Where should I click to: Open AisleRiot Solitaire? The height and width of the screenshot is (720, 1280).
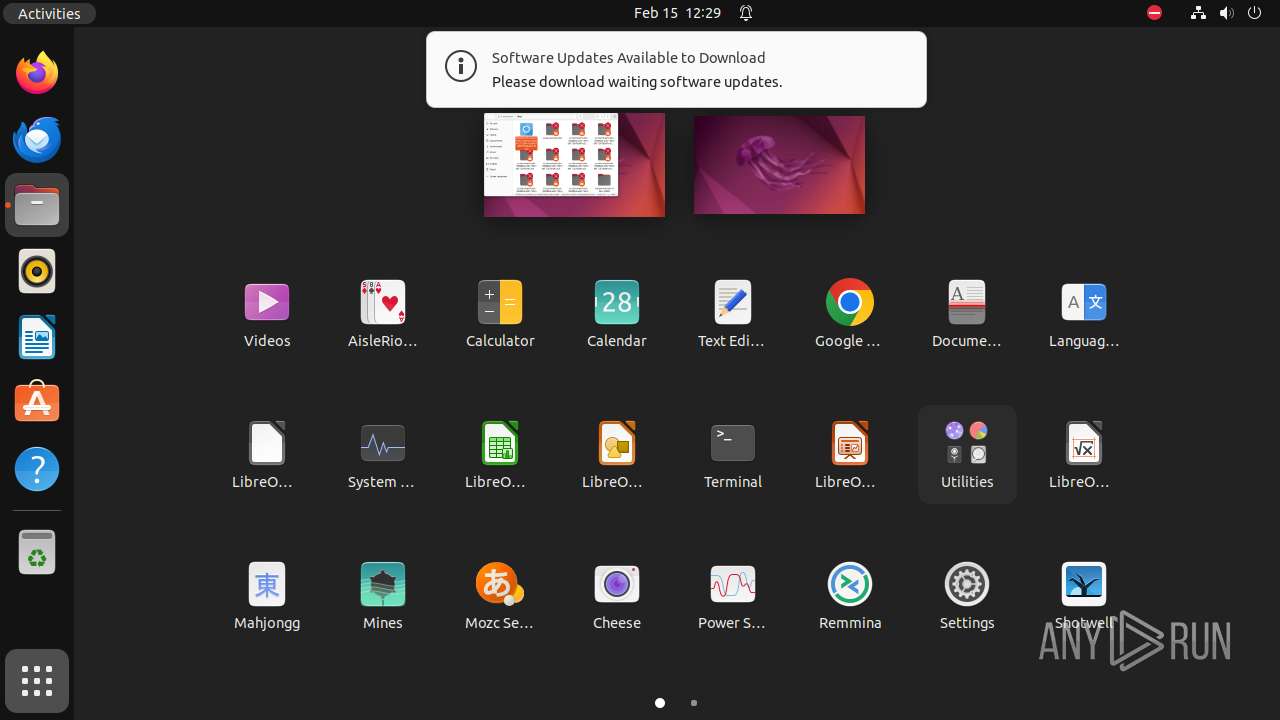coord(383,314)
